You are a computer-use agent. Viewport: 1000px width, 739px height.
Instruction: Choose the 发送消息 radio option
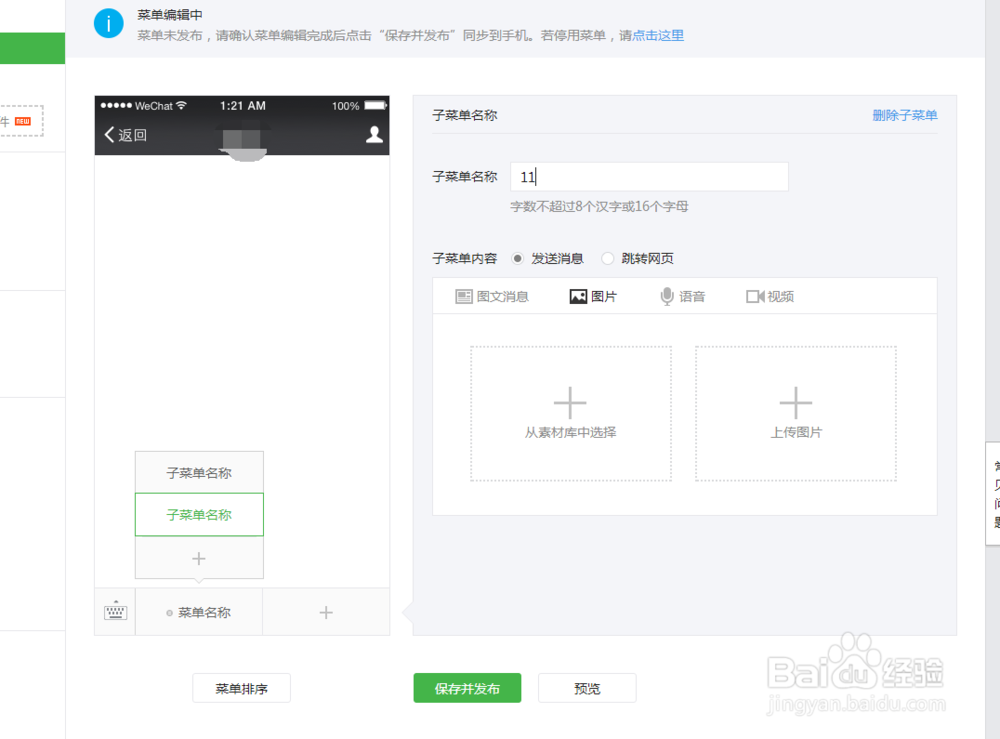[x=517, y=258]
